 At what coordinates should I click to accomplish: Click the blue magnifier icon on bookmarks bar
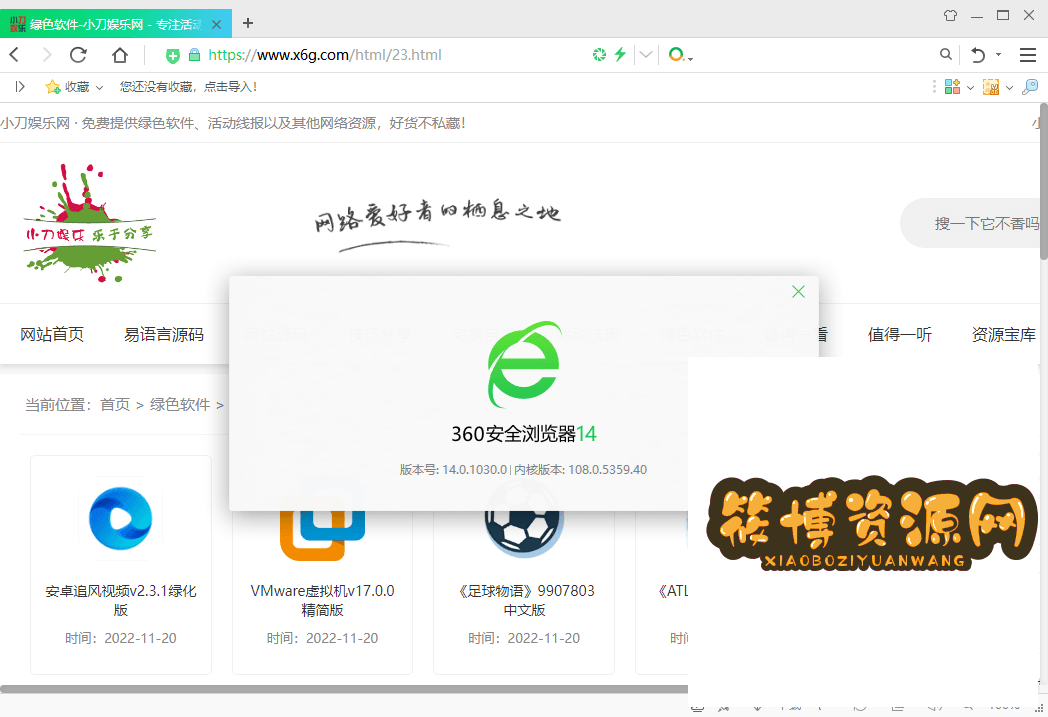(1030, 86)
